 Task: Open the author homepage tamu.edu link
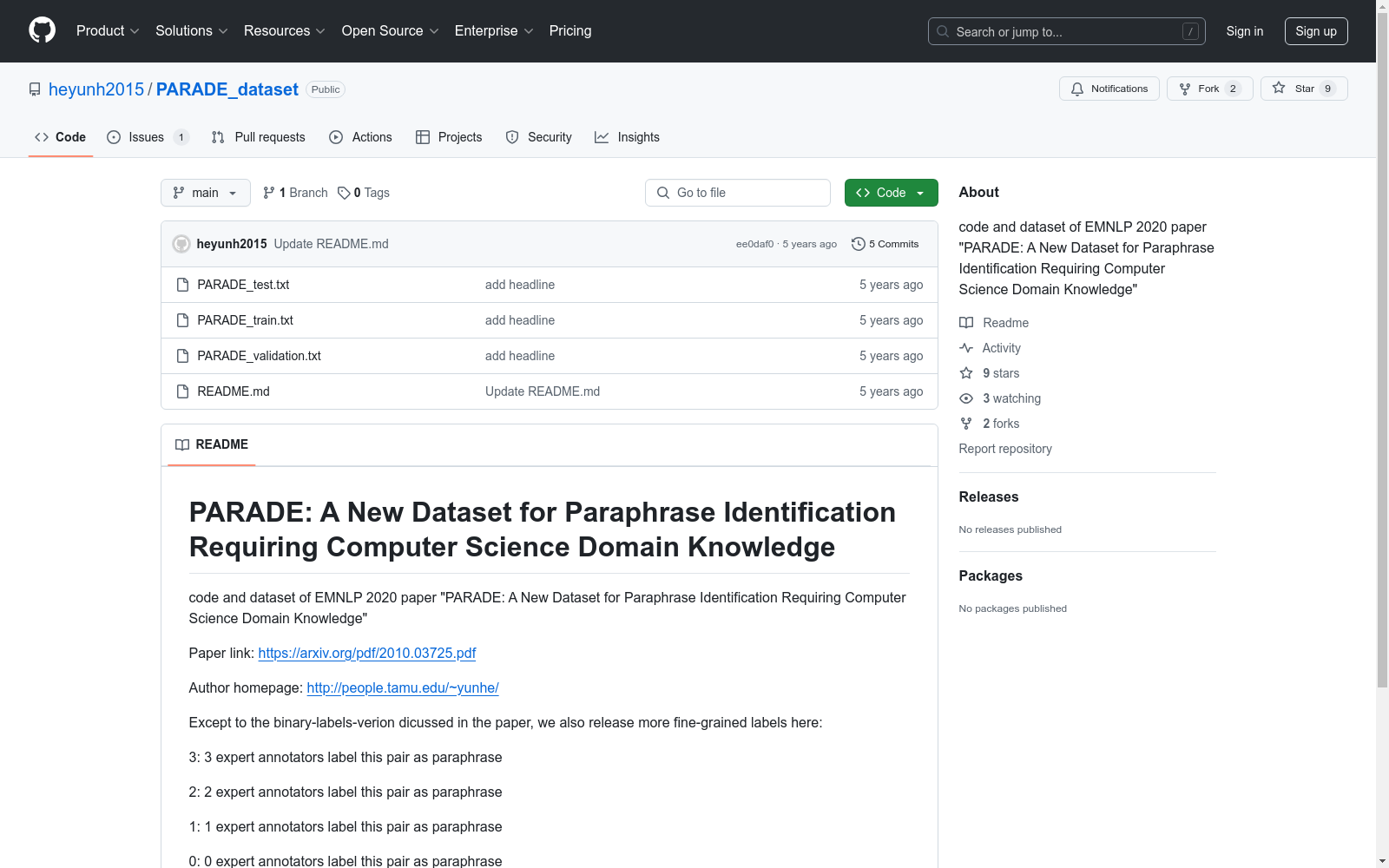click(x=403, y=687)
